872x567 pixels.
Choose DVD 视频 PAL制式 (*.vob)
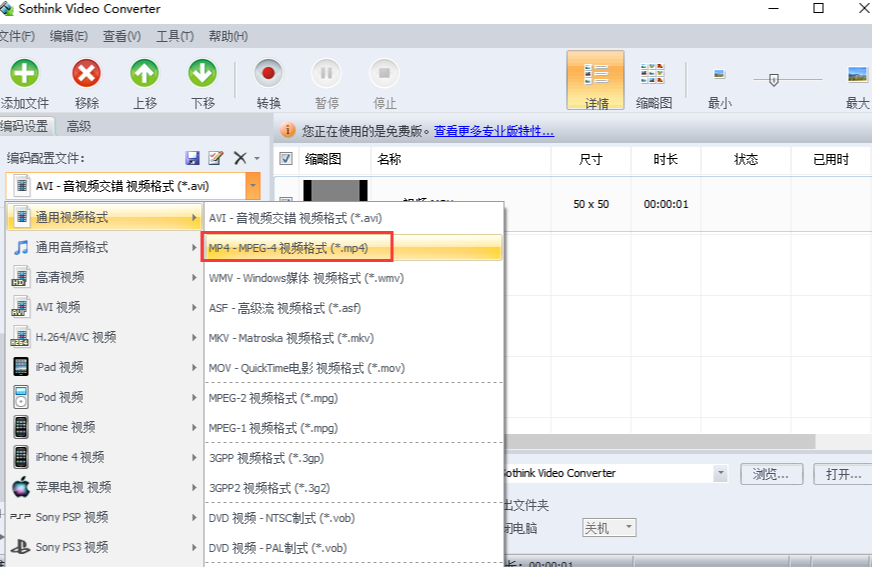(x=354, y=548)
